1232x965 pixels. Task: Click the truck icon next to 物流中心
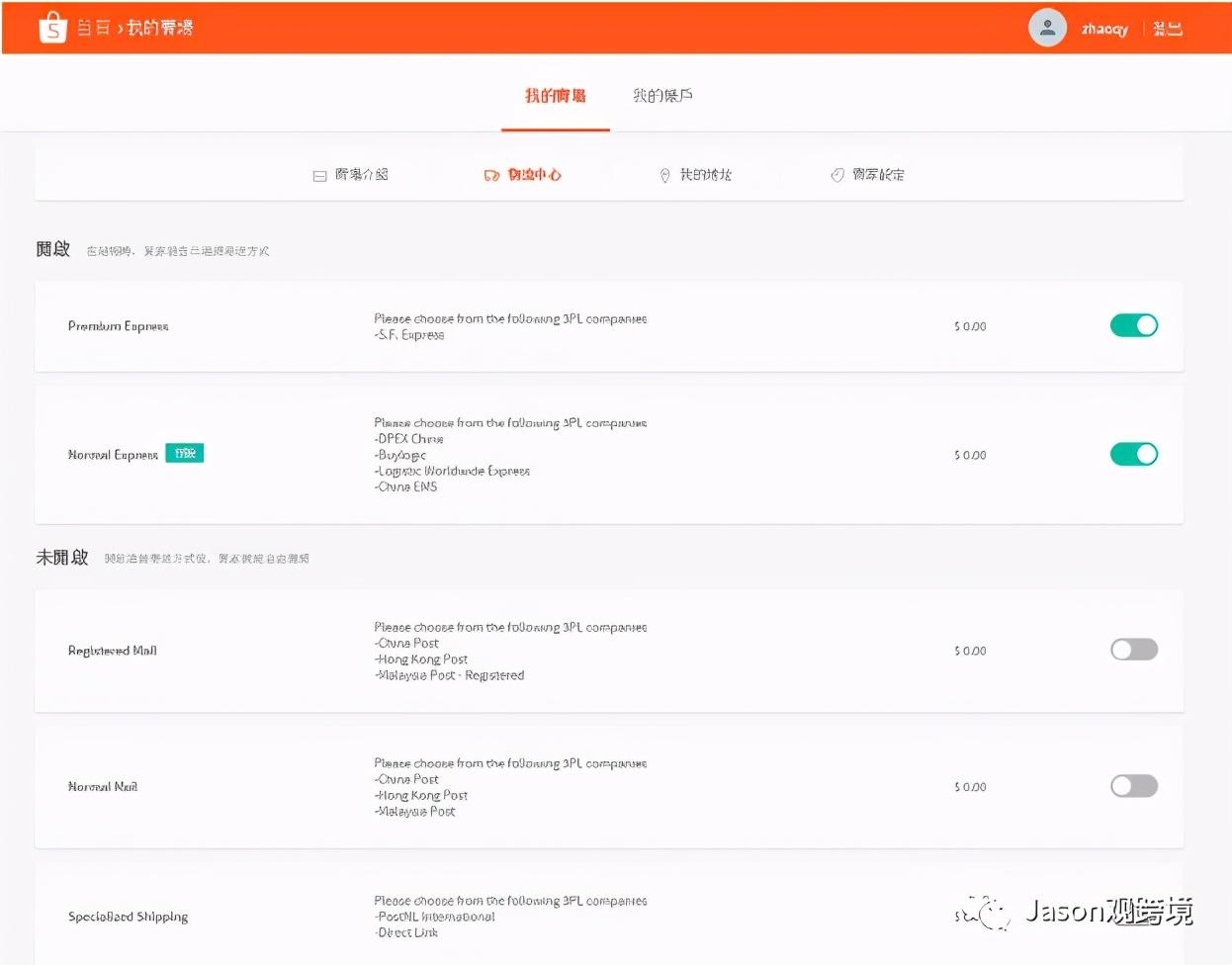491,175
